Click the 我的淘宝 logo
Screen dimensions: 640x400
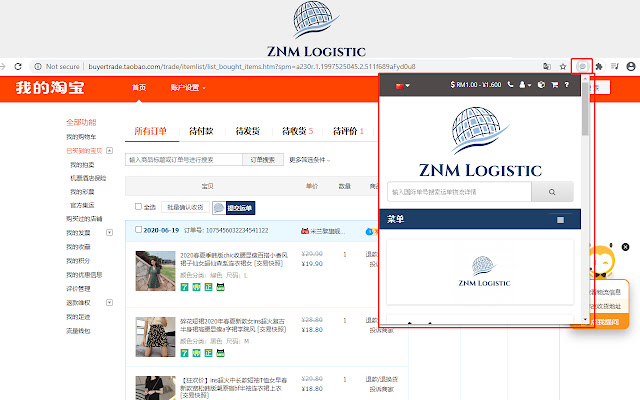[50, 87]
